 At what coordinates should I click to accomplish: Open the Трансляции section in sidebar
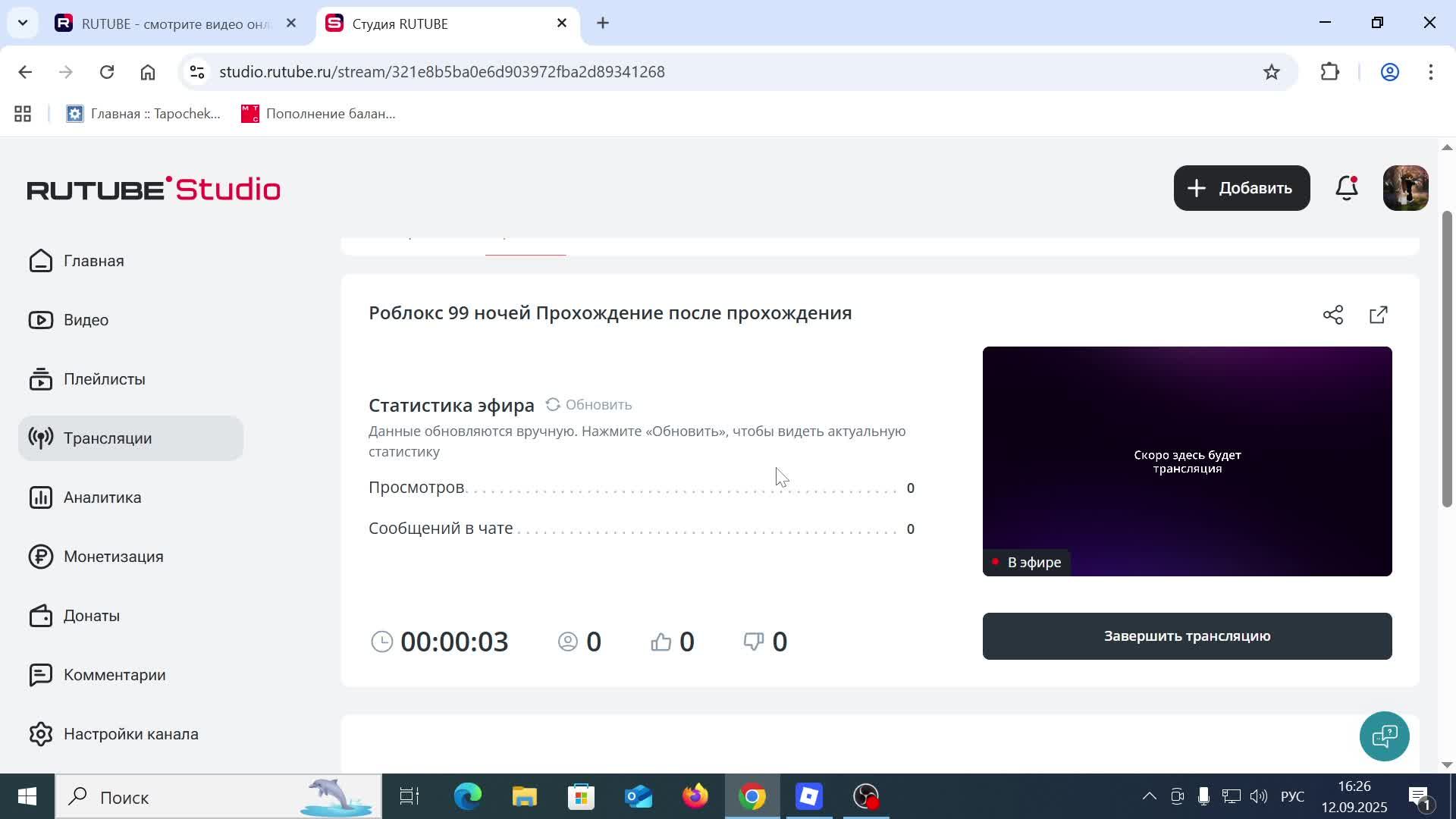(107, 438)
